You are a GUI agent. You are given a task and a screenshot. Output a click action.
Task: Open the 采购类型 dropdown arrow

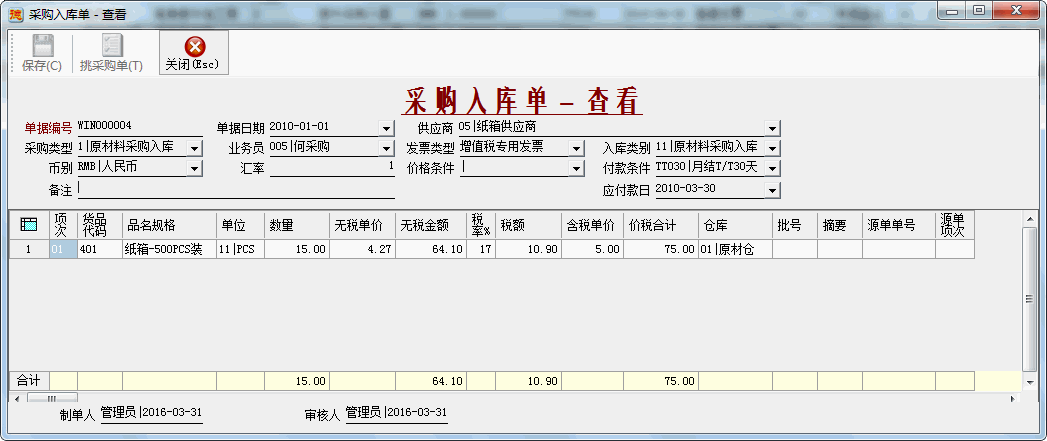[x=194, y=148]
